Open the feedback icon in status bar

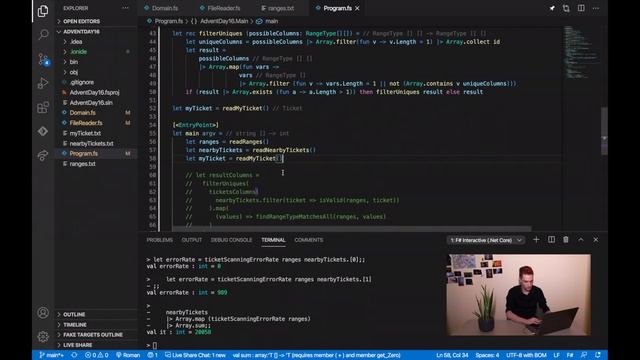pos(584,355)
